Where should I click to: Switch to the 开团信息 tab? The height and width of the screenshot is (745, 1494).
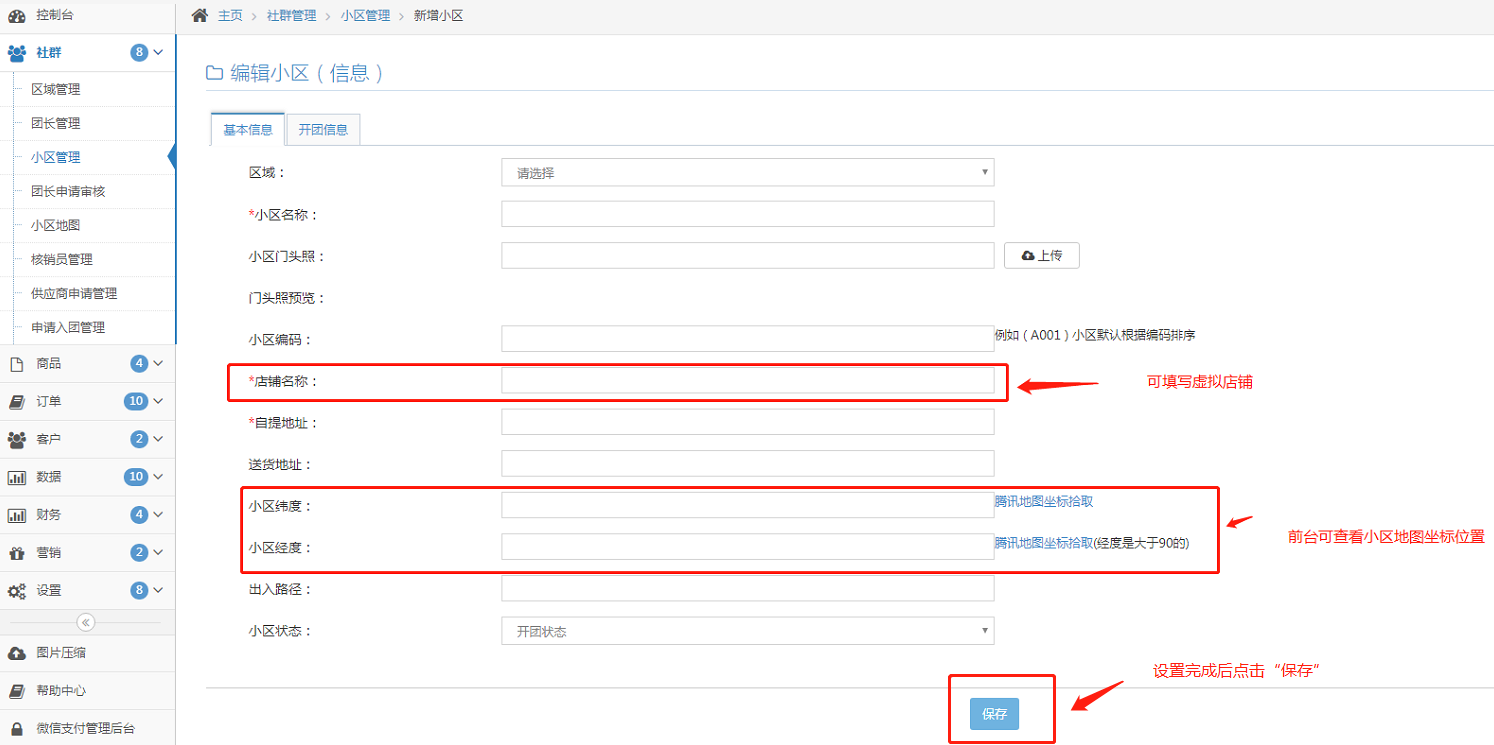(x=323, y=130)
